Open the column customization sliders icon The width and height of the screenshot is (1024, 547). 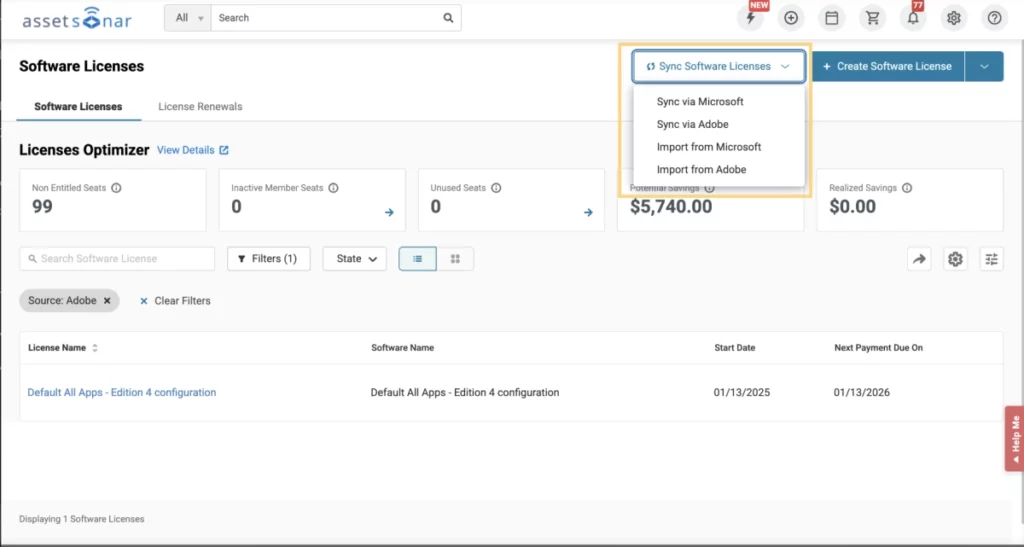point(991,259)
